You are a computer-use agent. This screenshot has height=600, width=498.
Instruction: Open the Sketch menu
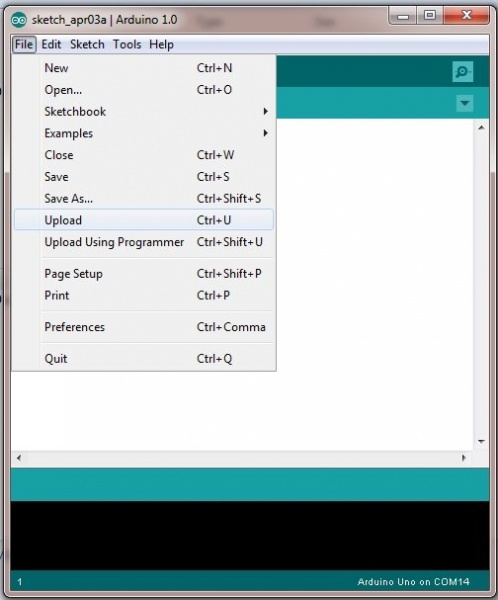(87, 44)
